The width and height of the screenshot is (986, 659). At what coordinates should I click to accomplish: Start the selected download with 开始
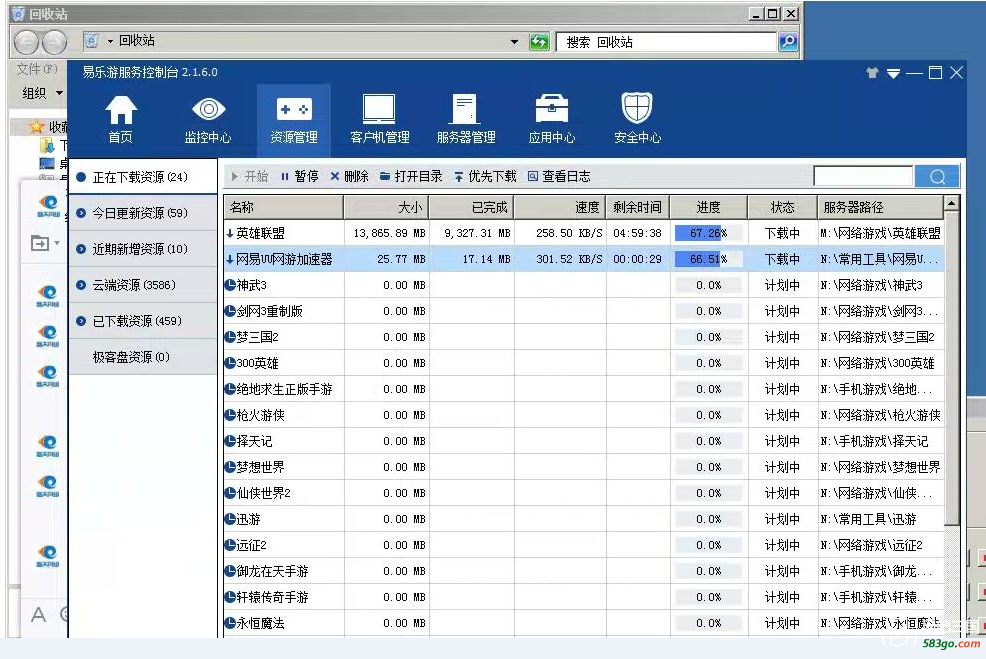click(250, 177)
